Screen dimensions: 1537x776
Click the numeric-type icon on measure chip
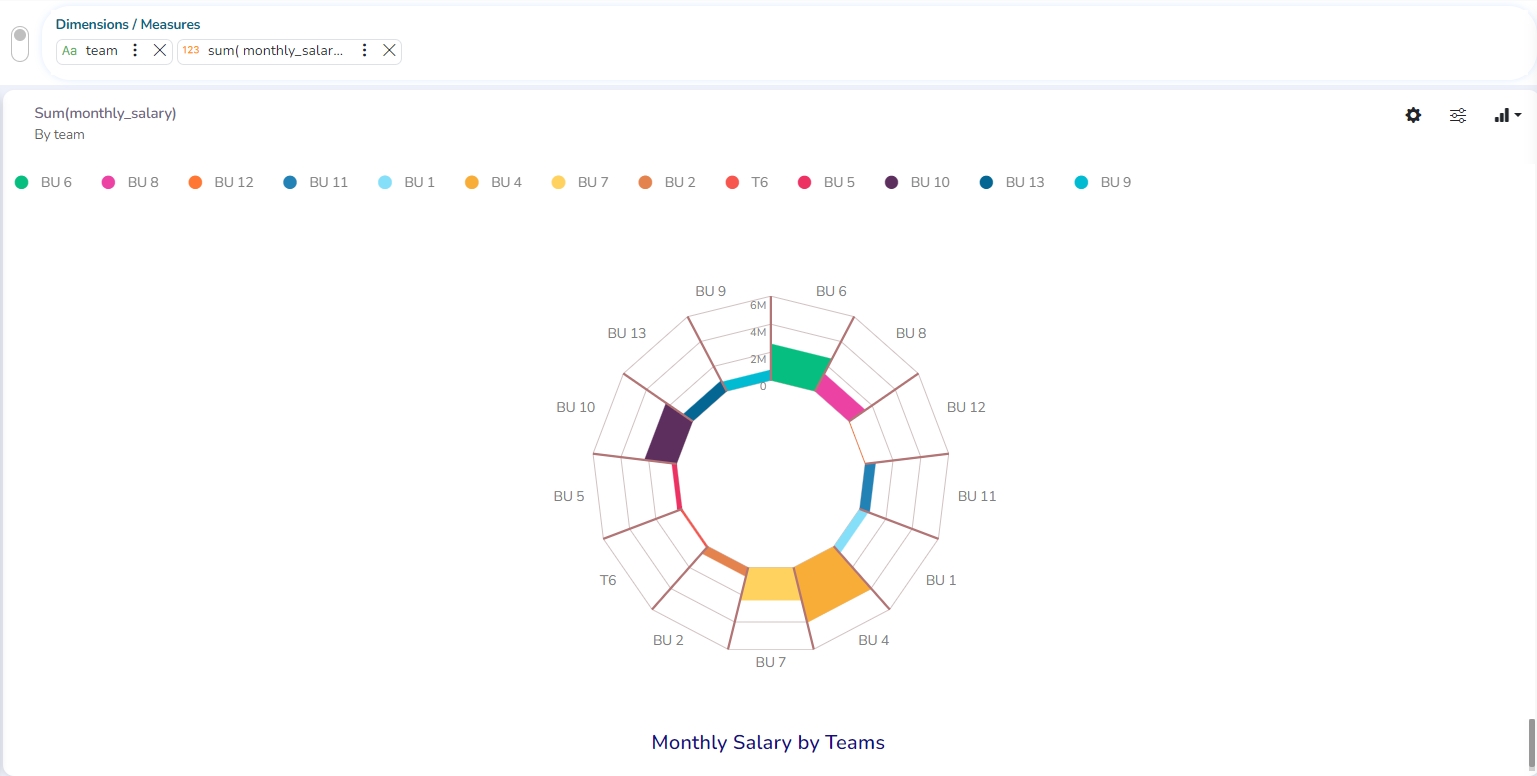(190, 50)
